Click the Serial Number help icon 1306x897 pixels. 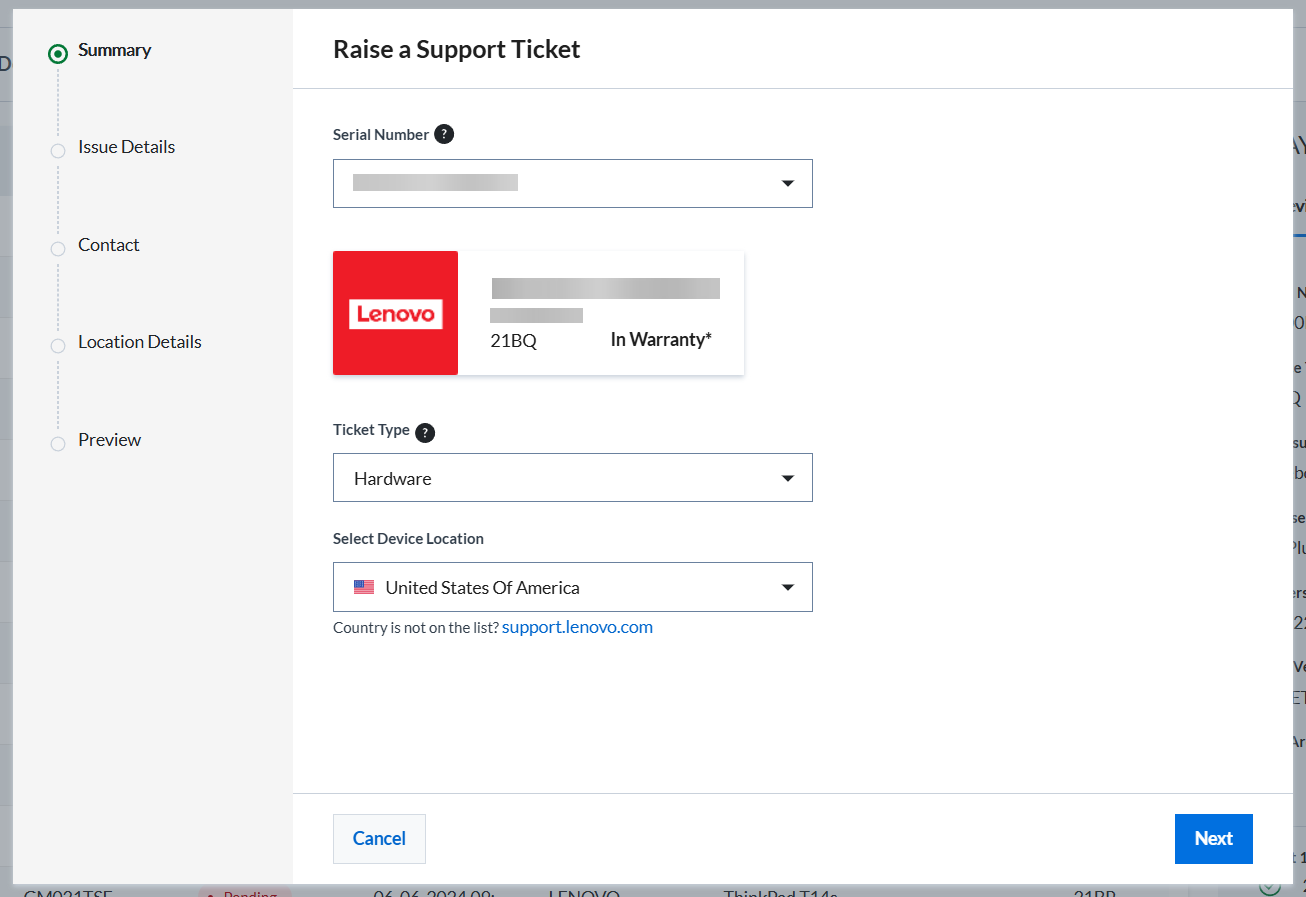coord(444,134)
